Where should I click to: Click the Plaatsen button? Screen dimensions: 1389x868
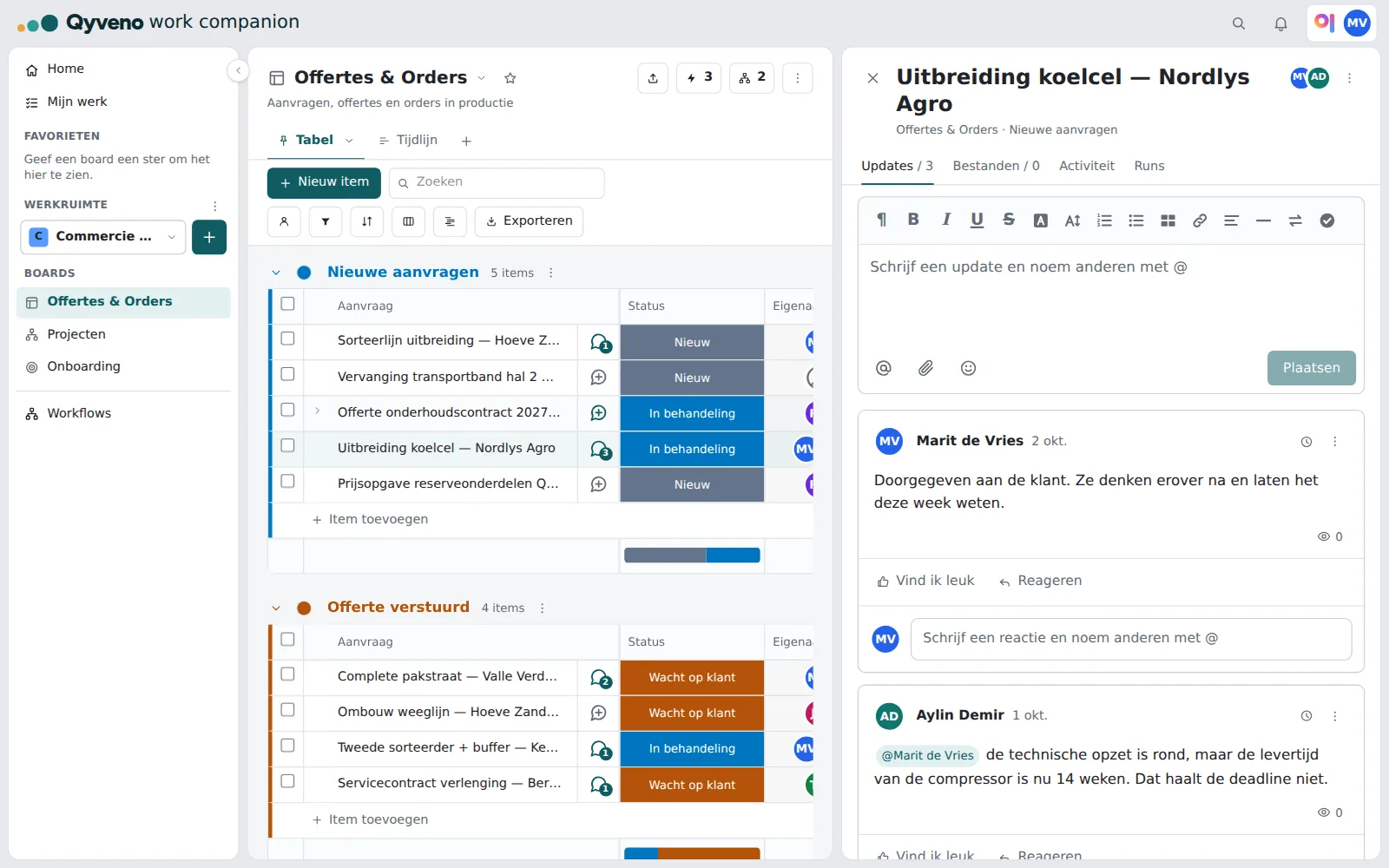[1311, 368]
